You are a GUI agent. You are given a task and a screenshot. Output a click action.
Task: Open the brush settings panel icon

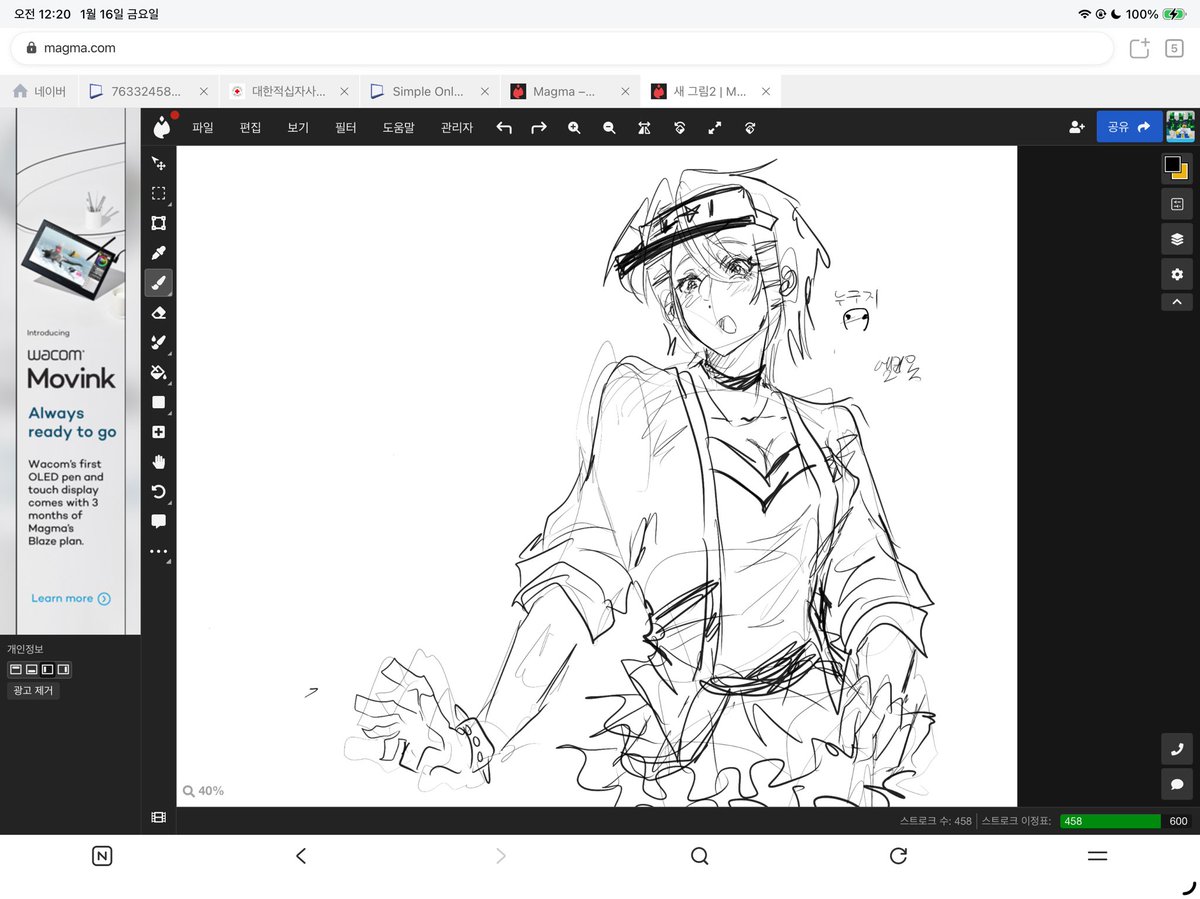(1176, 204)
